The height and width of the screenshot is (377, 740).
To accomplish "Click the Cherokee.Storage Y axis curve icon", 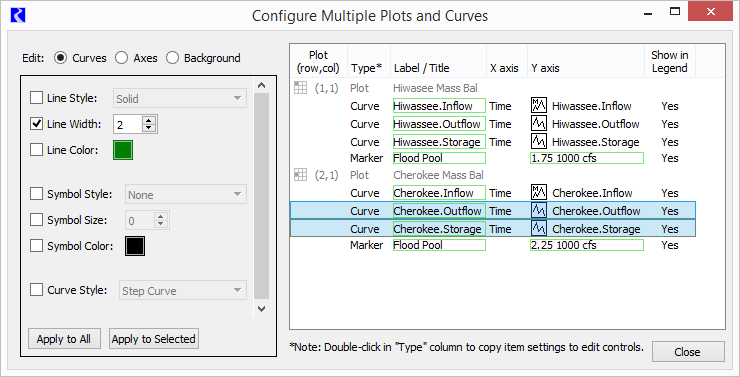I will coord(538,228).
